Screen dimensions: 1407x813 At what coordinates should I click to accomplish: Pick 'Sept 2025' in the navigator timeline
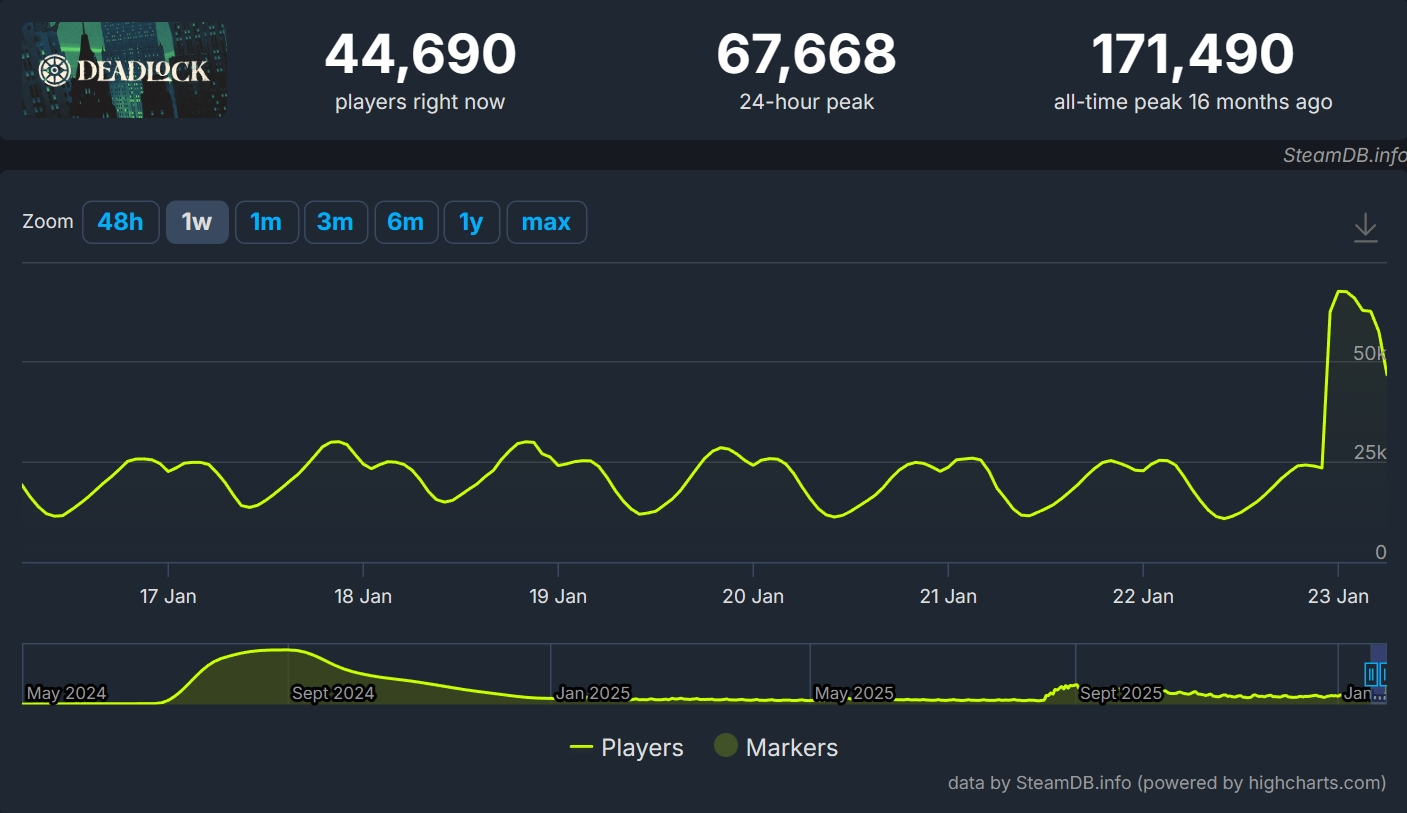[x=1121, y=693]
